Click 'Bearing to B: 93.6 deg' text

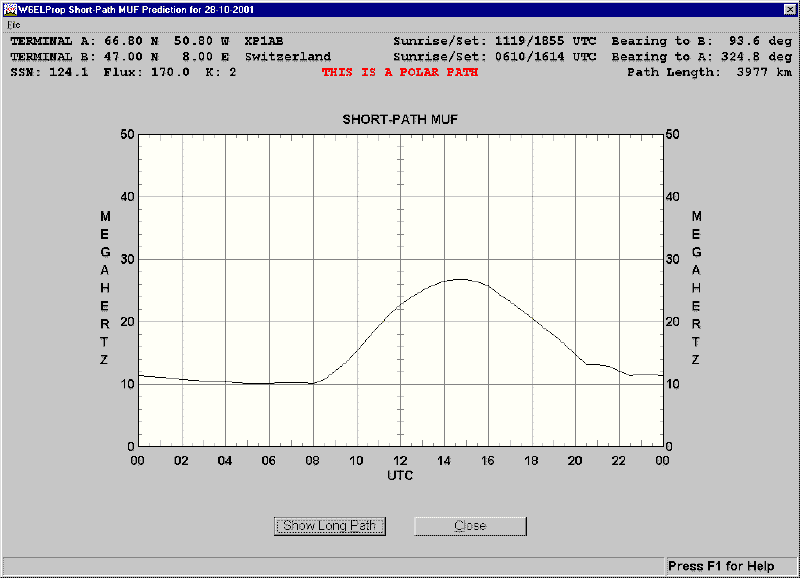point(702,41)
